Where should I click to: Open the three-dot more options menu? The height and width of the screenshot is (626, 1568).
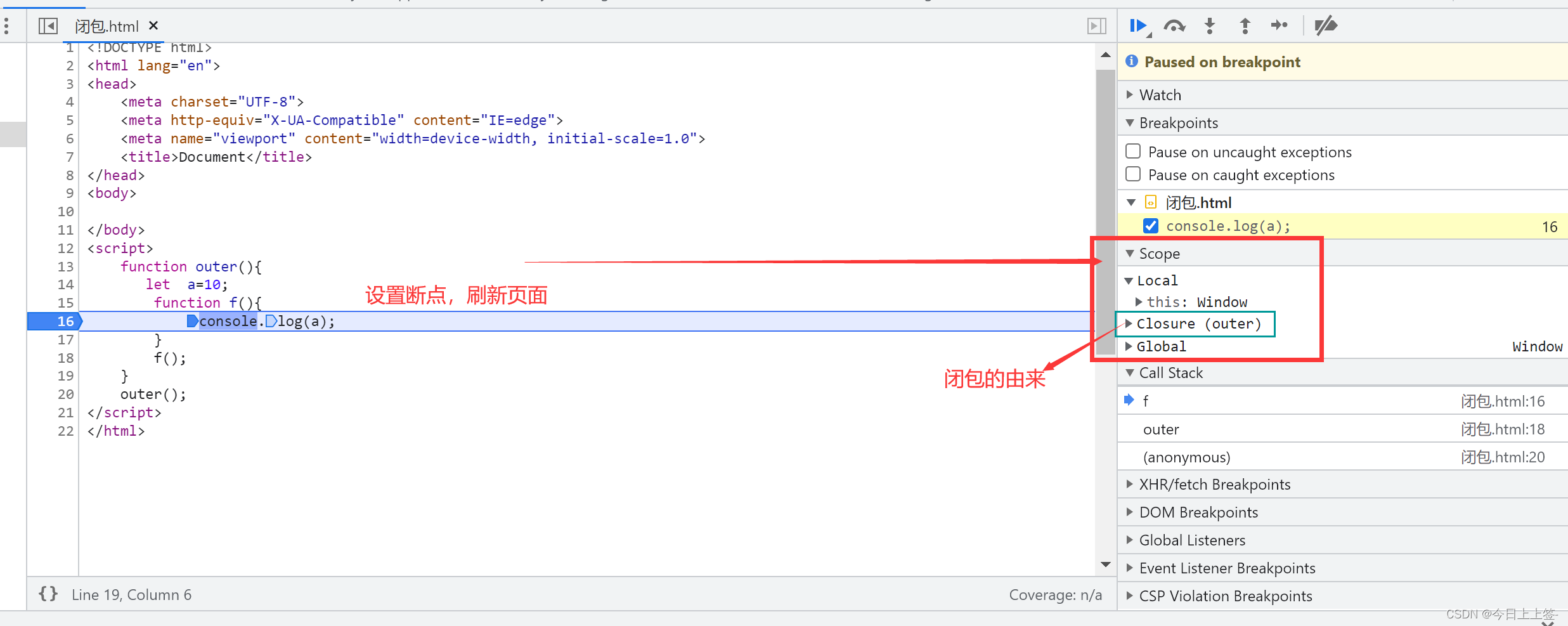point(6,26)
